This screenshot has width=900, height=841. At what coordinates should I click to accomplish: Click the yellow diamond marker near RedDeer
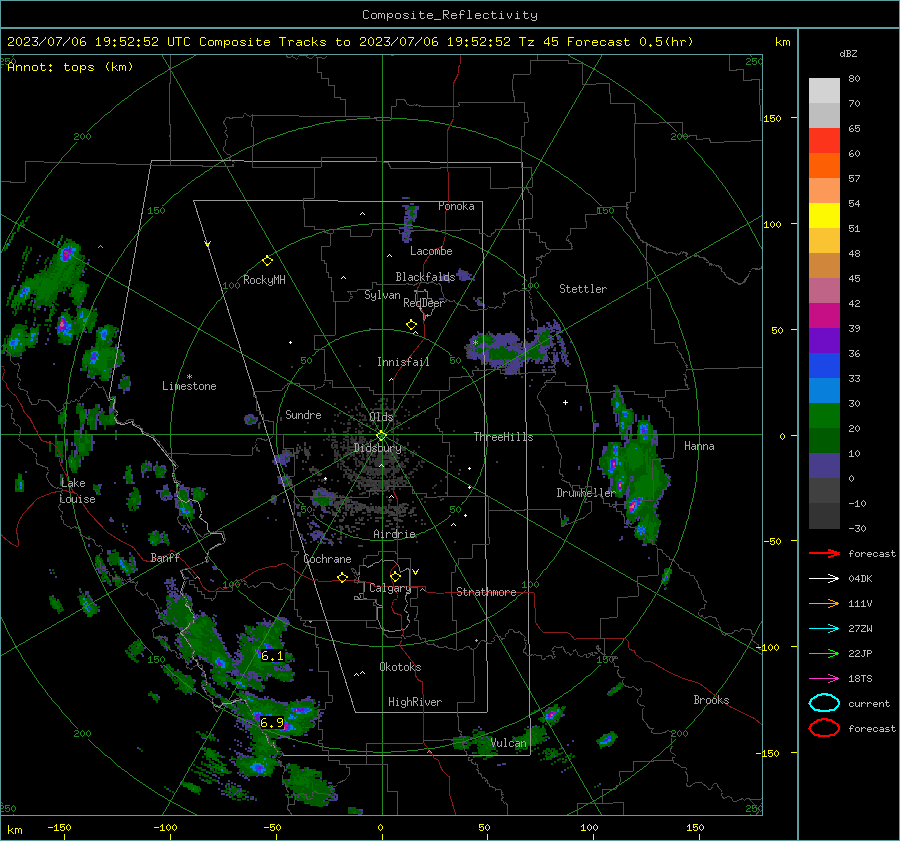[x=411, y=325]
